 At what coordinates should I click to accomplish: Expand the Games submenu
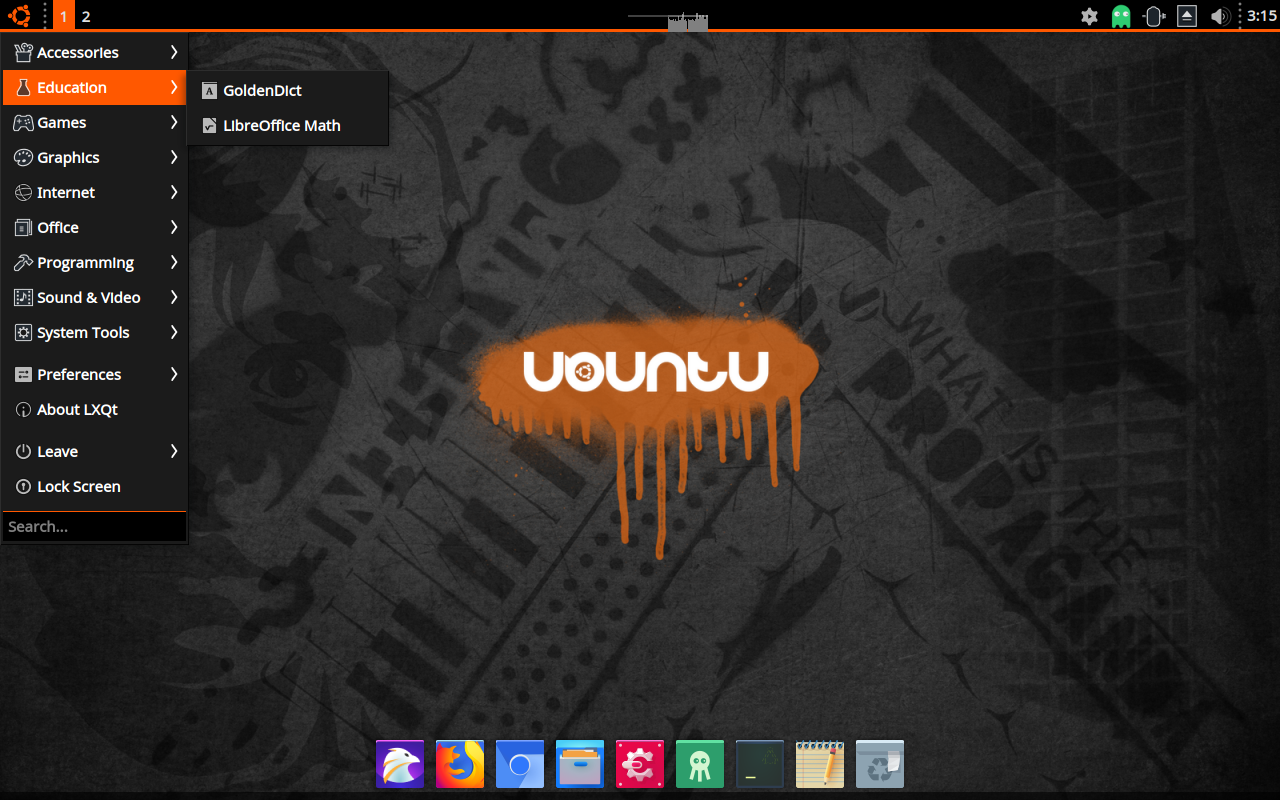(95, 122)
